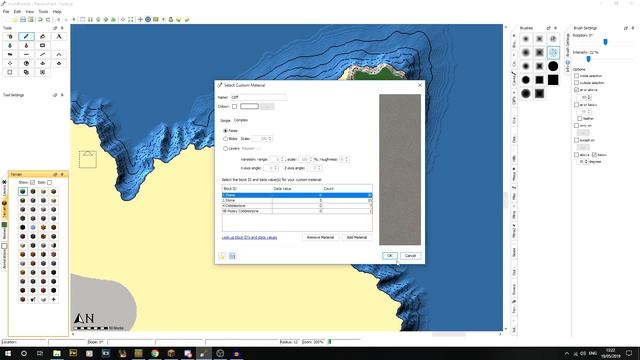Select the flatten line tool in Tools panel
Screen dimensions: 640x360
coord(26,54)
